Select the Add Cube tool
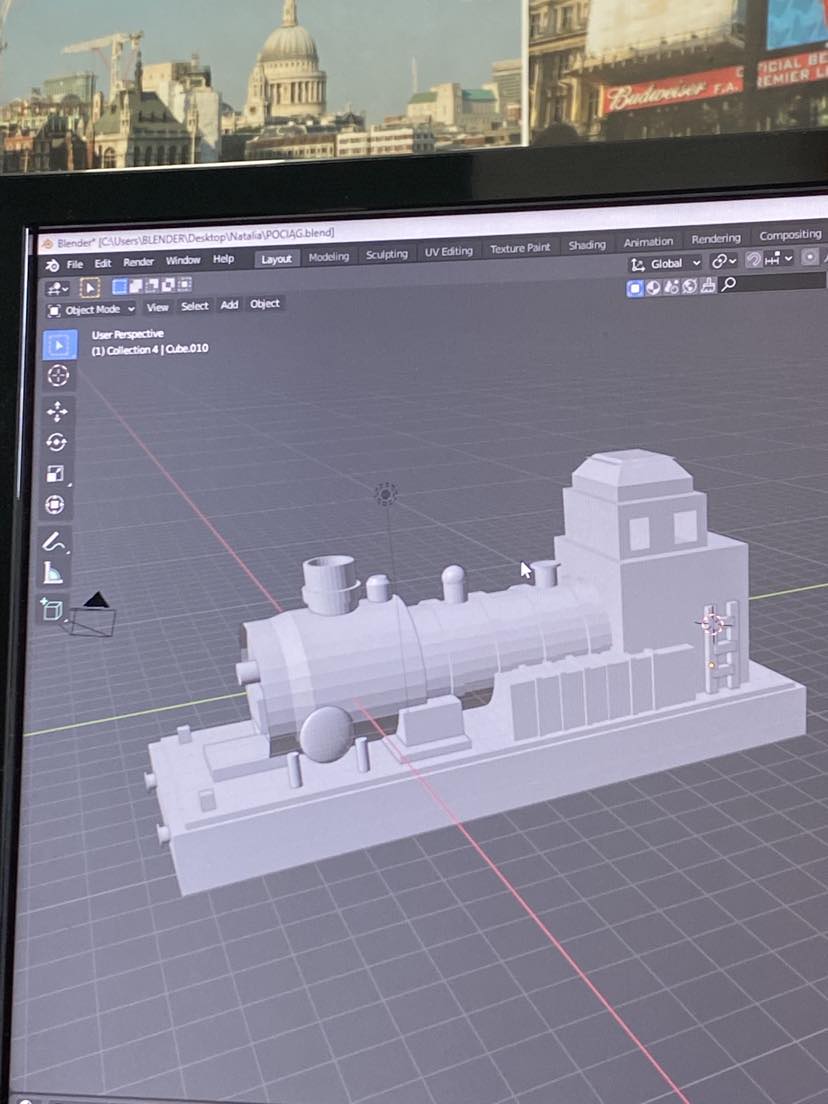828x1104 pixels. pyautogui.click(x=53, y=609)
